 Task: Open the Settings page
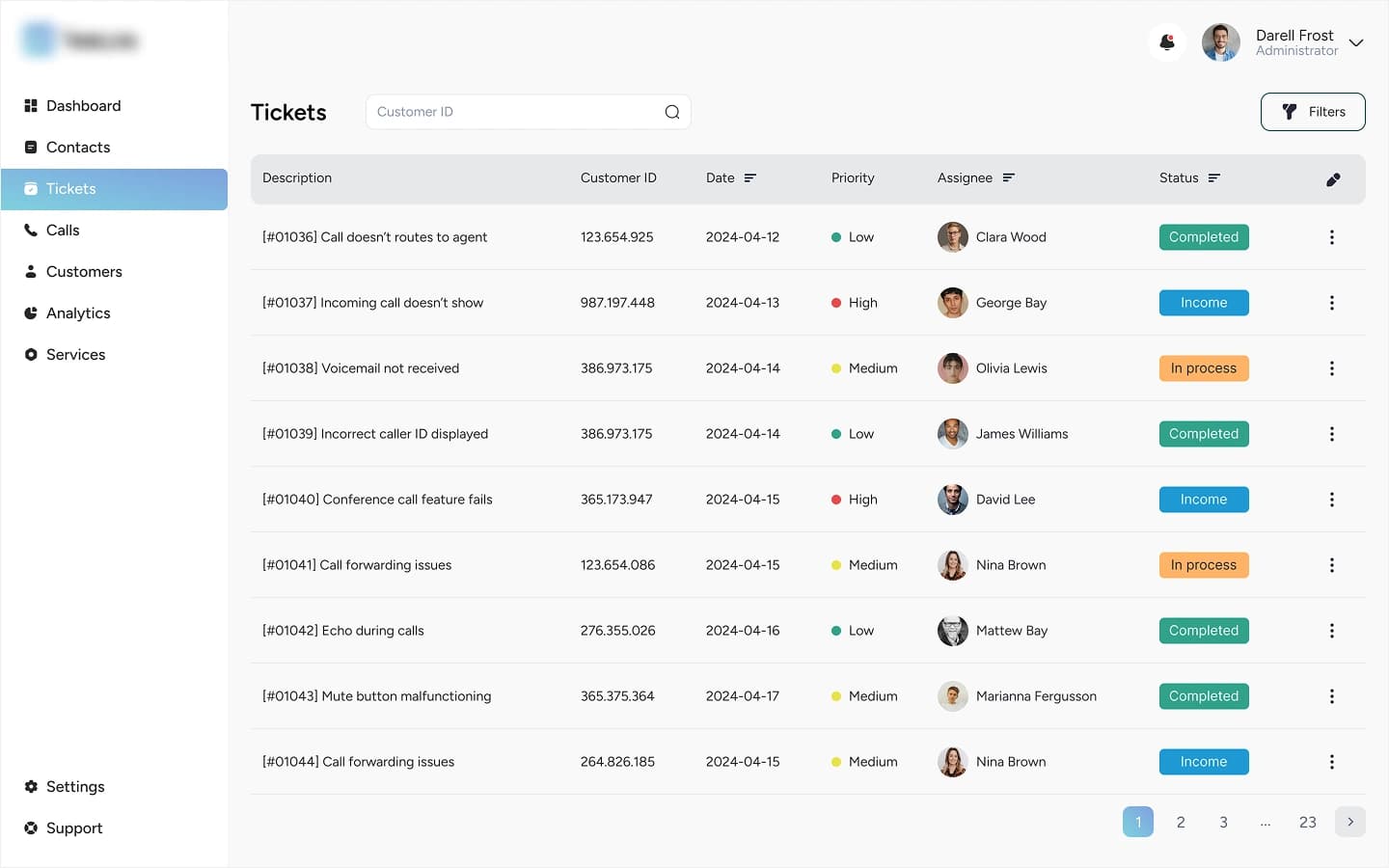[75, 787]
